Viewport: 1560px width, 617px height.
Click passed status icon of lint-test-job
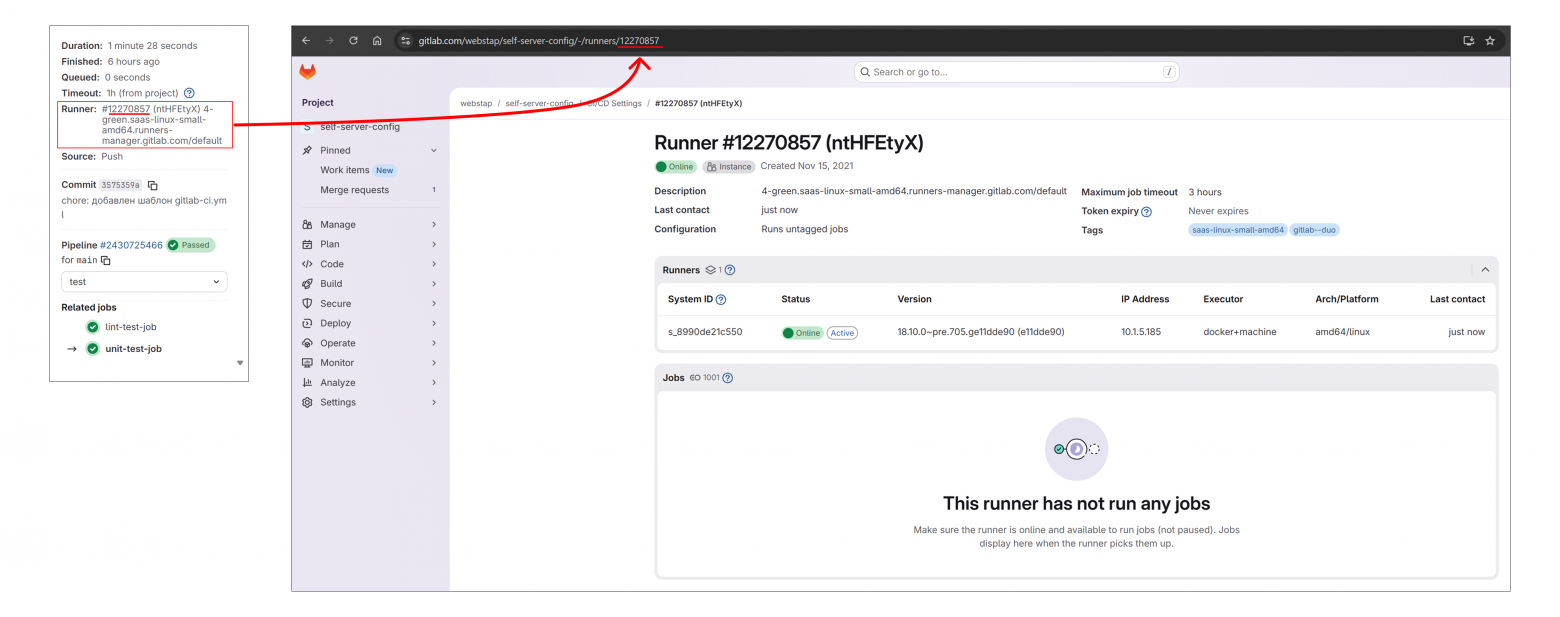point(93,327)
